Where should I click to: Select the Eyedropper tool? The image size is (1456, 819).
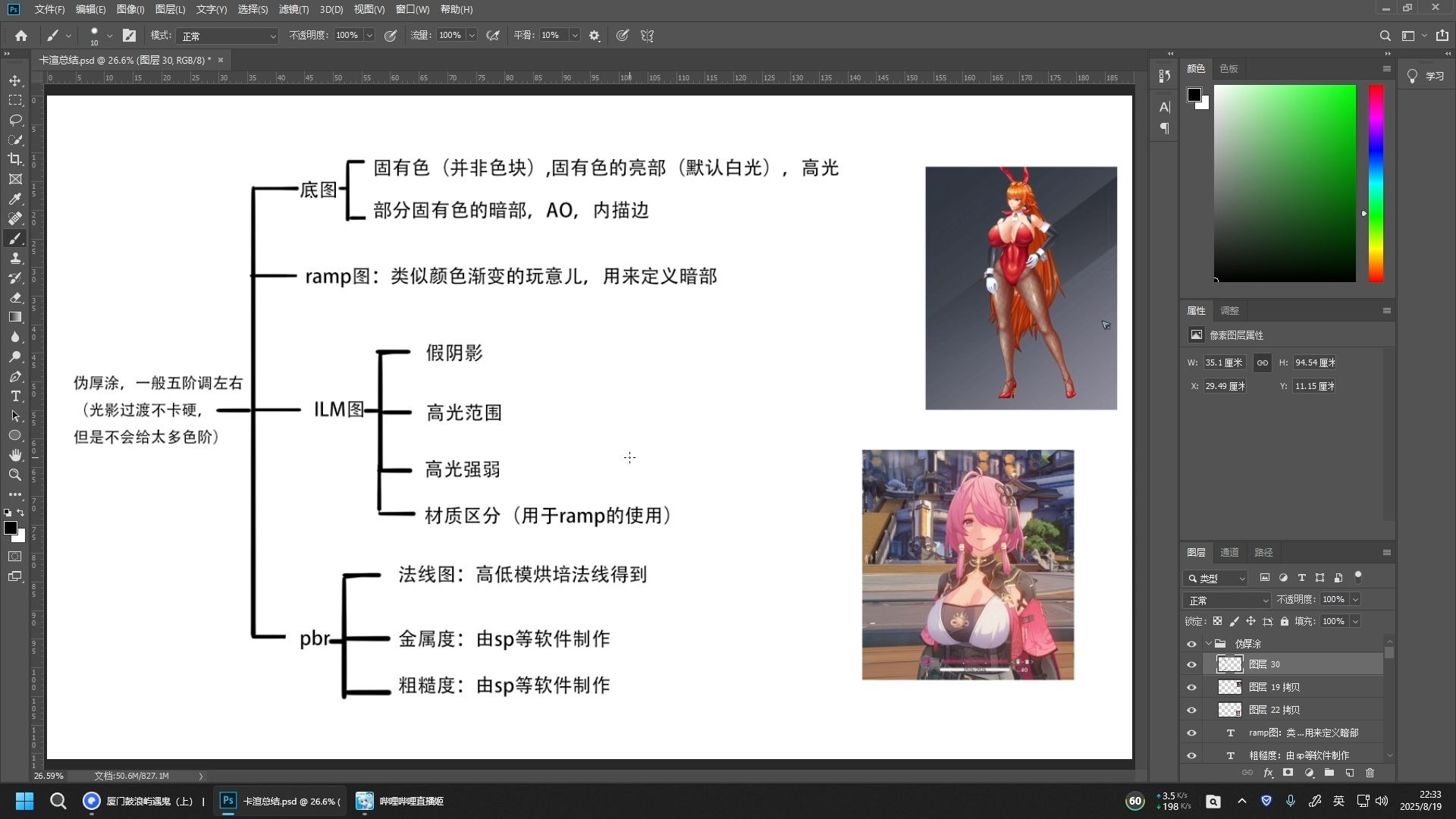click(x=15, y=199)
